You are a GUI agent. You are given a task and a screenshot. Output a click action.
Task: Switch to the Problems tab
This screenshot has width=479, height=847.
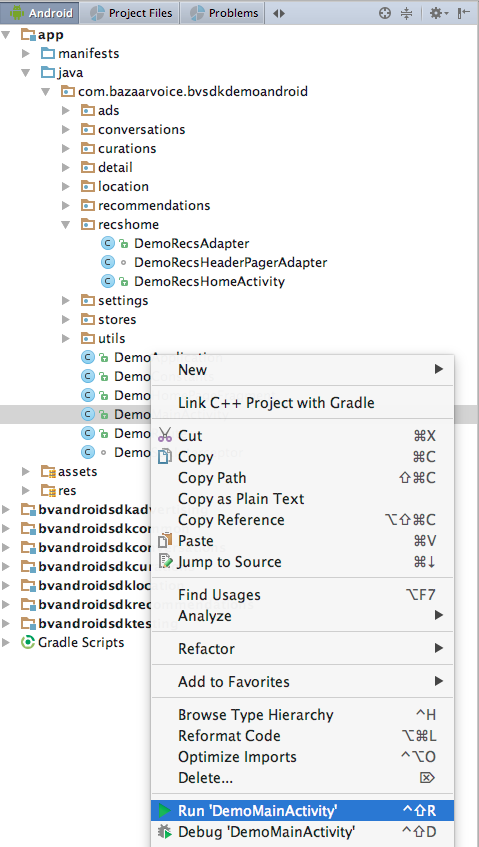pos(224,13)
